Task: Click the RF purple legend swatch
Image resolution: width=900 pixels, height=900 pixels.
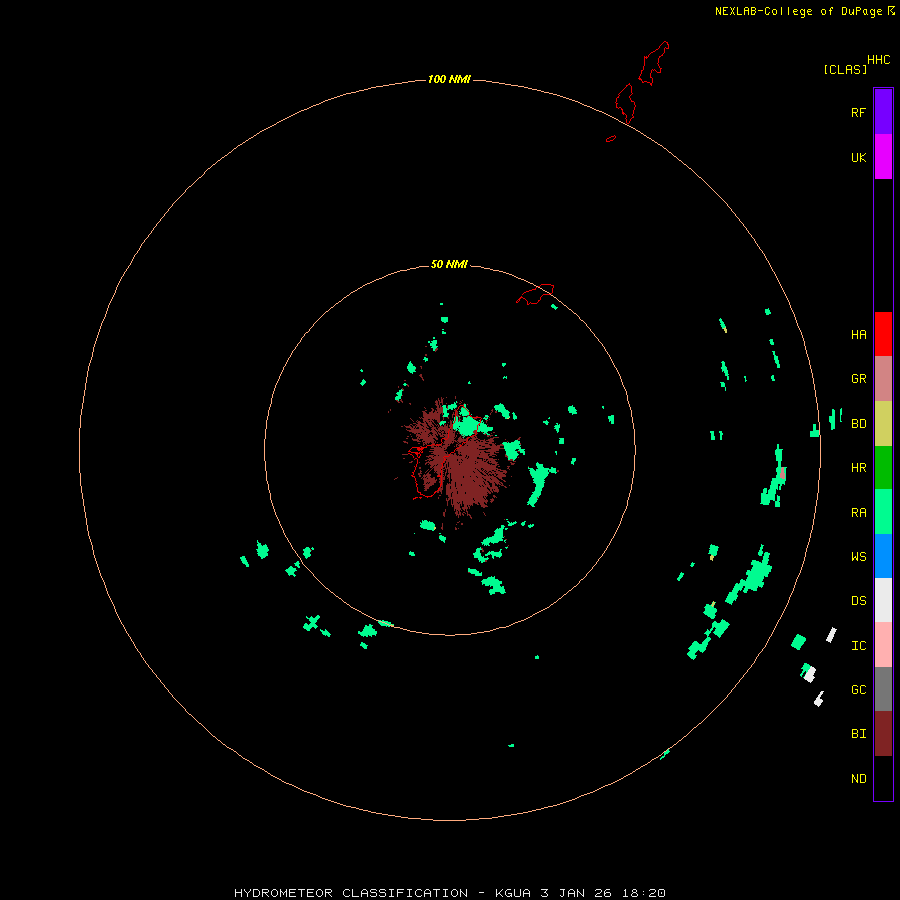Action: click(883, 112)
